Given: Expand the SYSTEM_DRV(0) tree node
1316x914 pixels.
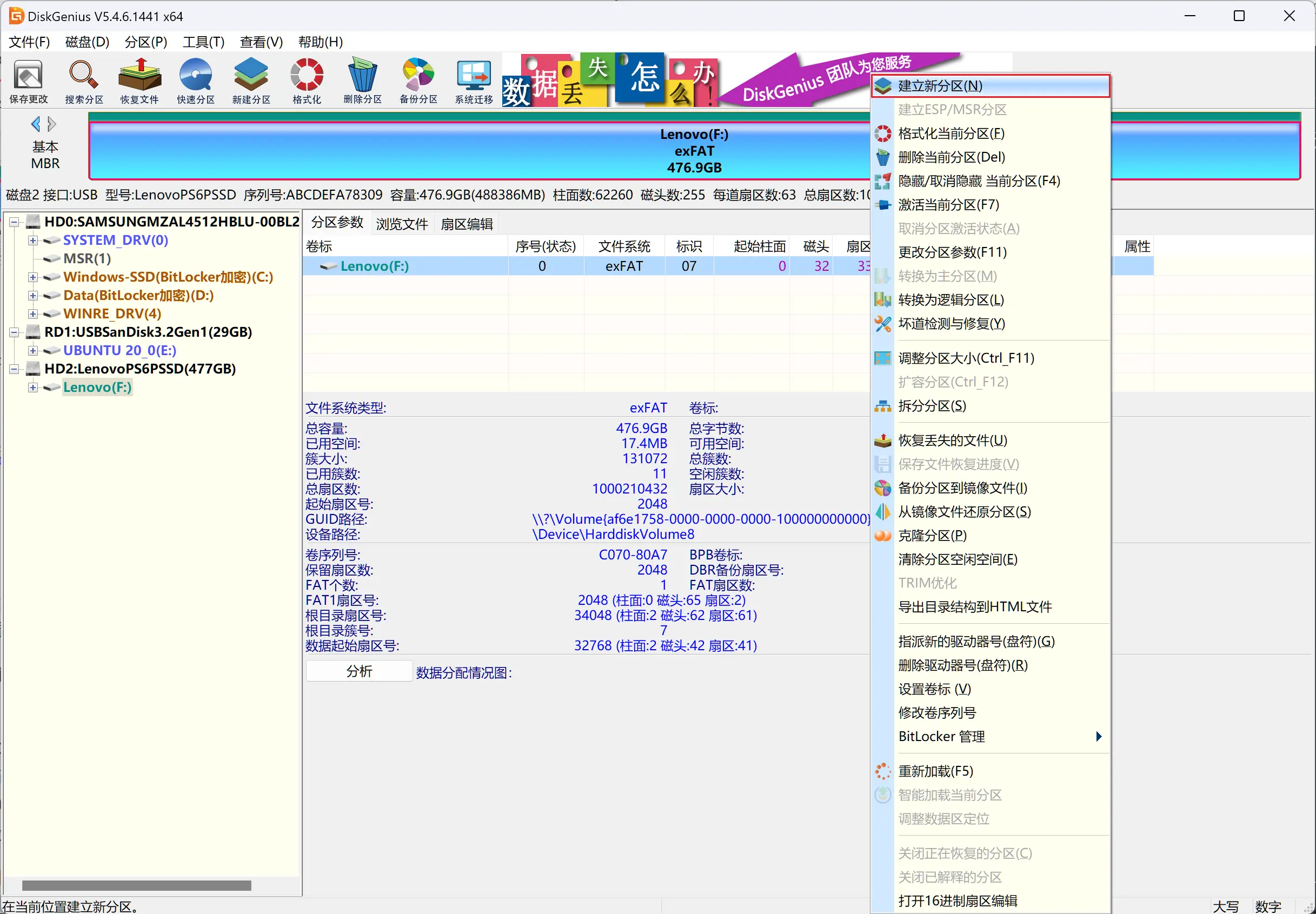Looking at the screenshot, I should pos(32,240).
